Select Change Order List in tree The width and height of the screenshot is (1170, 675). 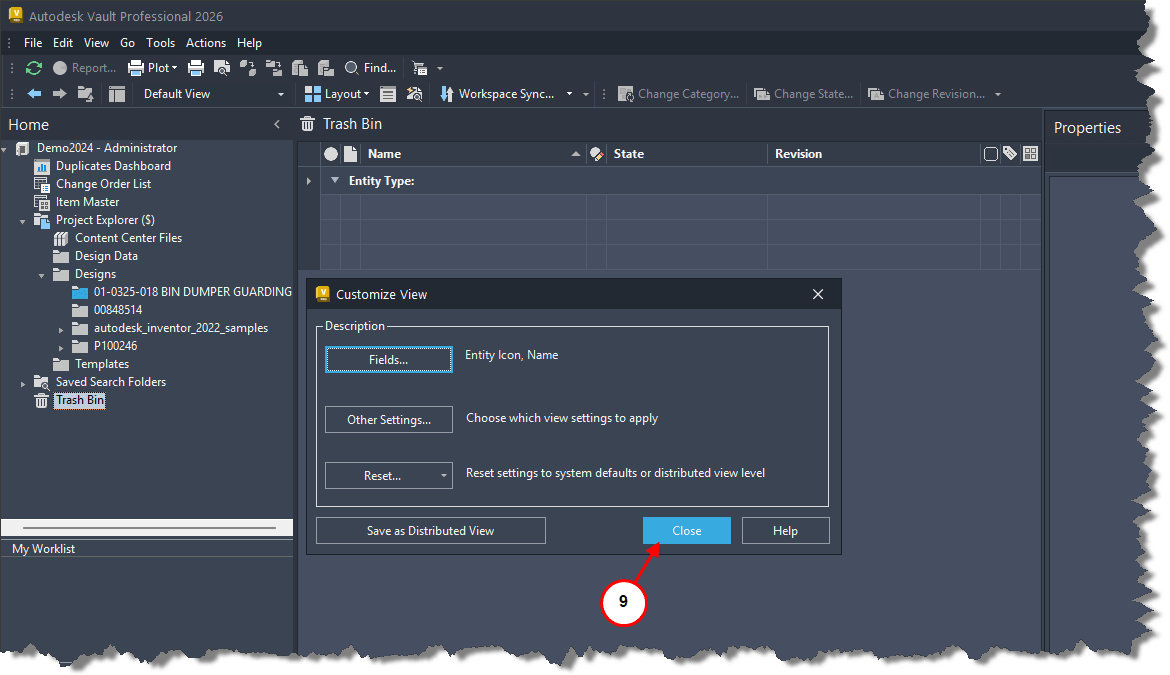pos(103,183)
